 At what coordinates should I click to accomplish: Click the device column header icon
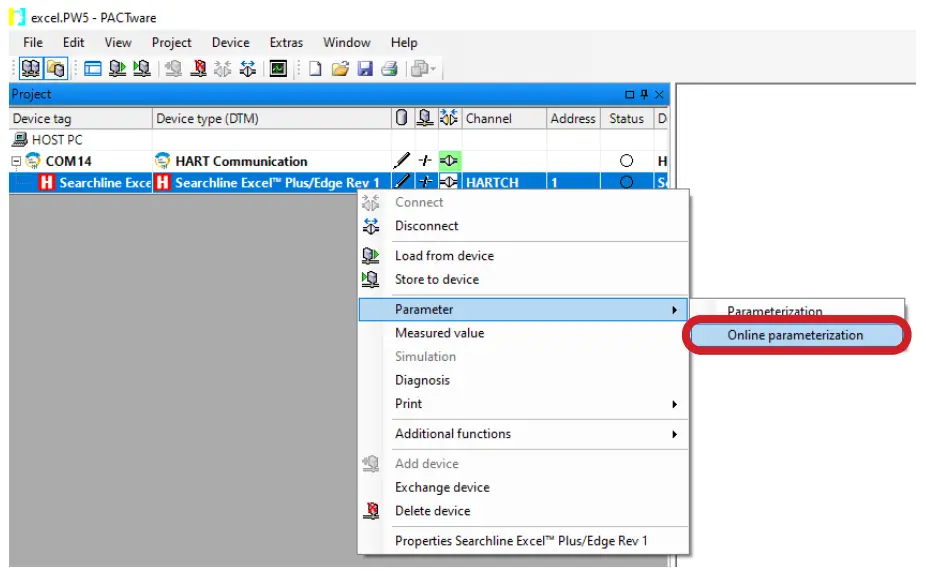click(425, 118)
